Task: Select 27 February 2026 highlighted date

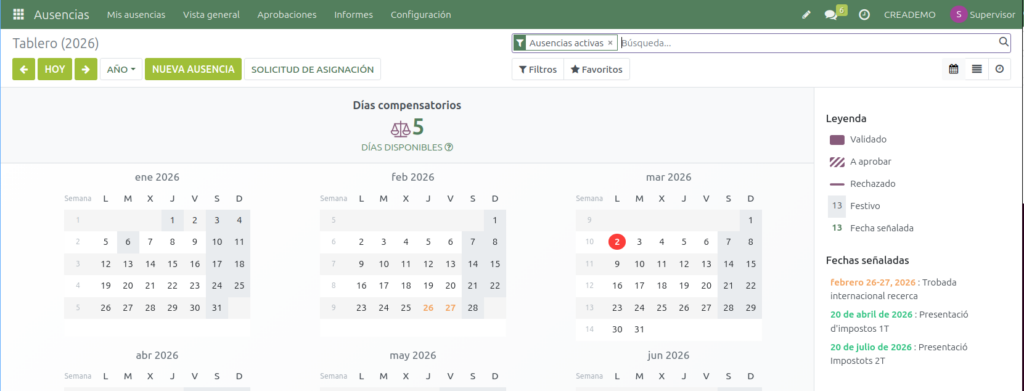Action: pyautogui.click(x=450, y=307)
